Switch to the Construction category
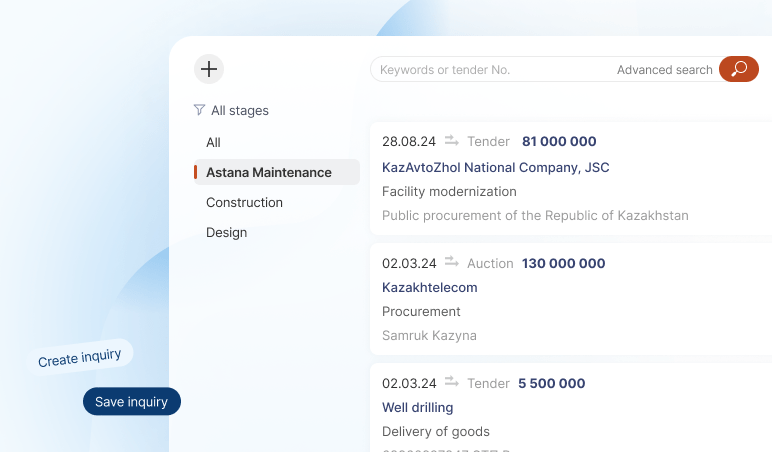Screen dimensions: 772x452 coord(244,203)
